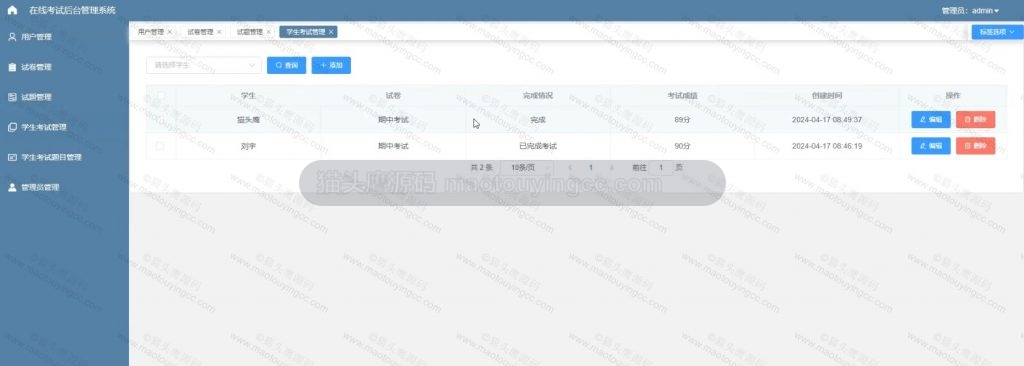The width and height of the screenshot is (1024, 366).
Task: Delete the 刘宇 exam record
Action: (975, 146)
